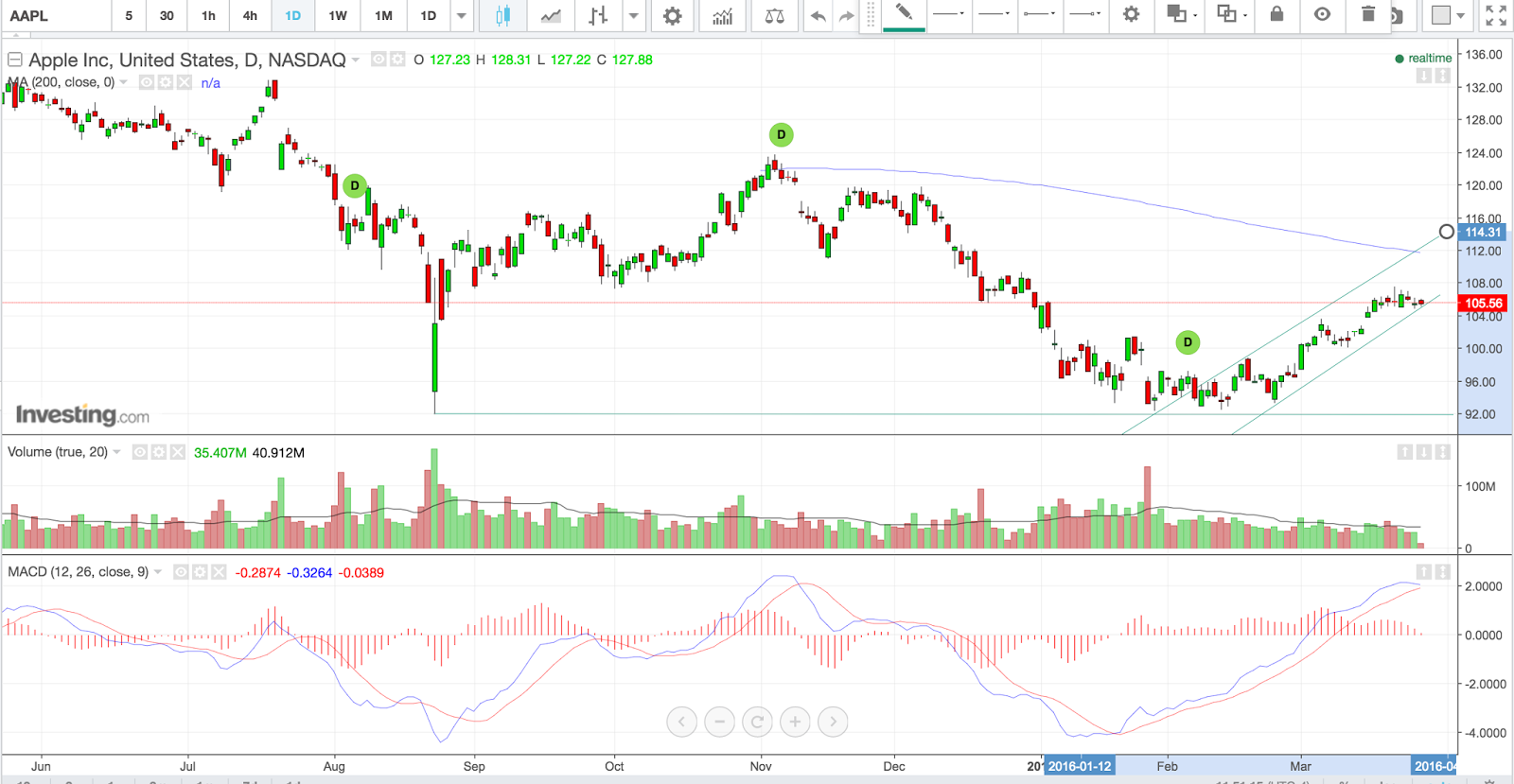
Task: Open drawing settings gear in floating toolbar
Action: pyautogui.click(x=1131, y=14)
